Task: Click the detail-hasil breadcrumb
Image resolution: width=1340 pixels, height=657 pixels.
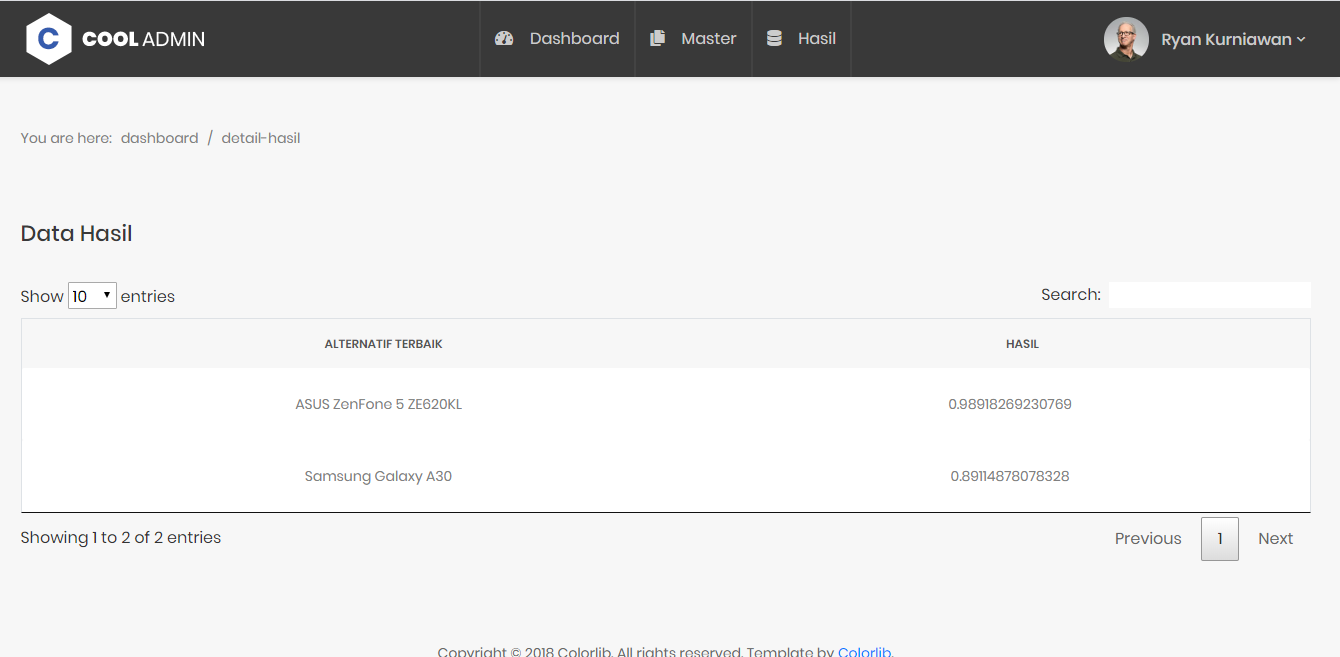Action: [261, 138]
